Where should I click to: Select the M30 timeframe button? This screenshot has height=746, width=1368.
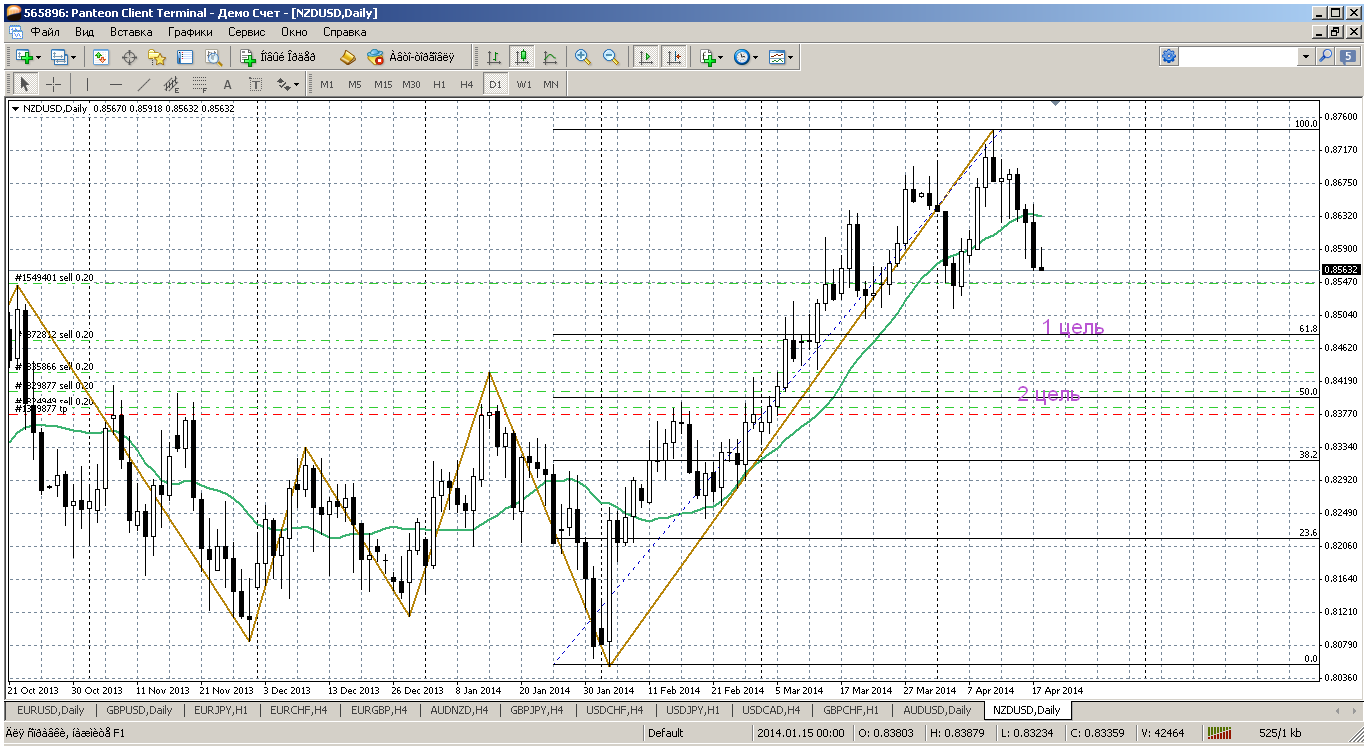[411, 85]
